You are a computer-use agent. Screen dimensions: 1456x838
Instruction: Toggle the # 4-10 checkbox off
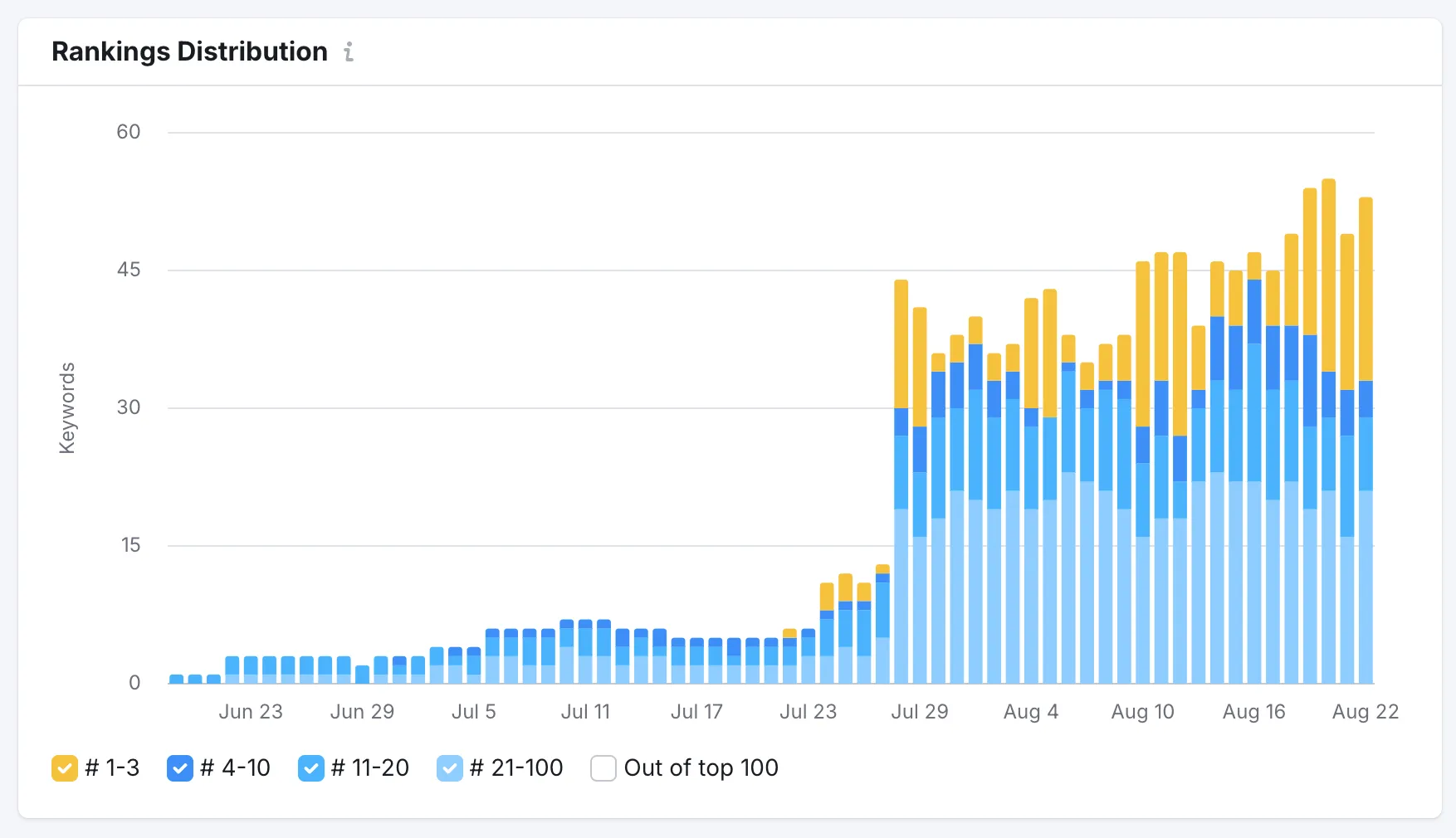[x=179, y=768]
